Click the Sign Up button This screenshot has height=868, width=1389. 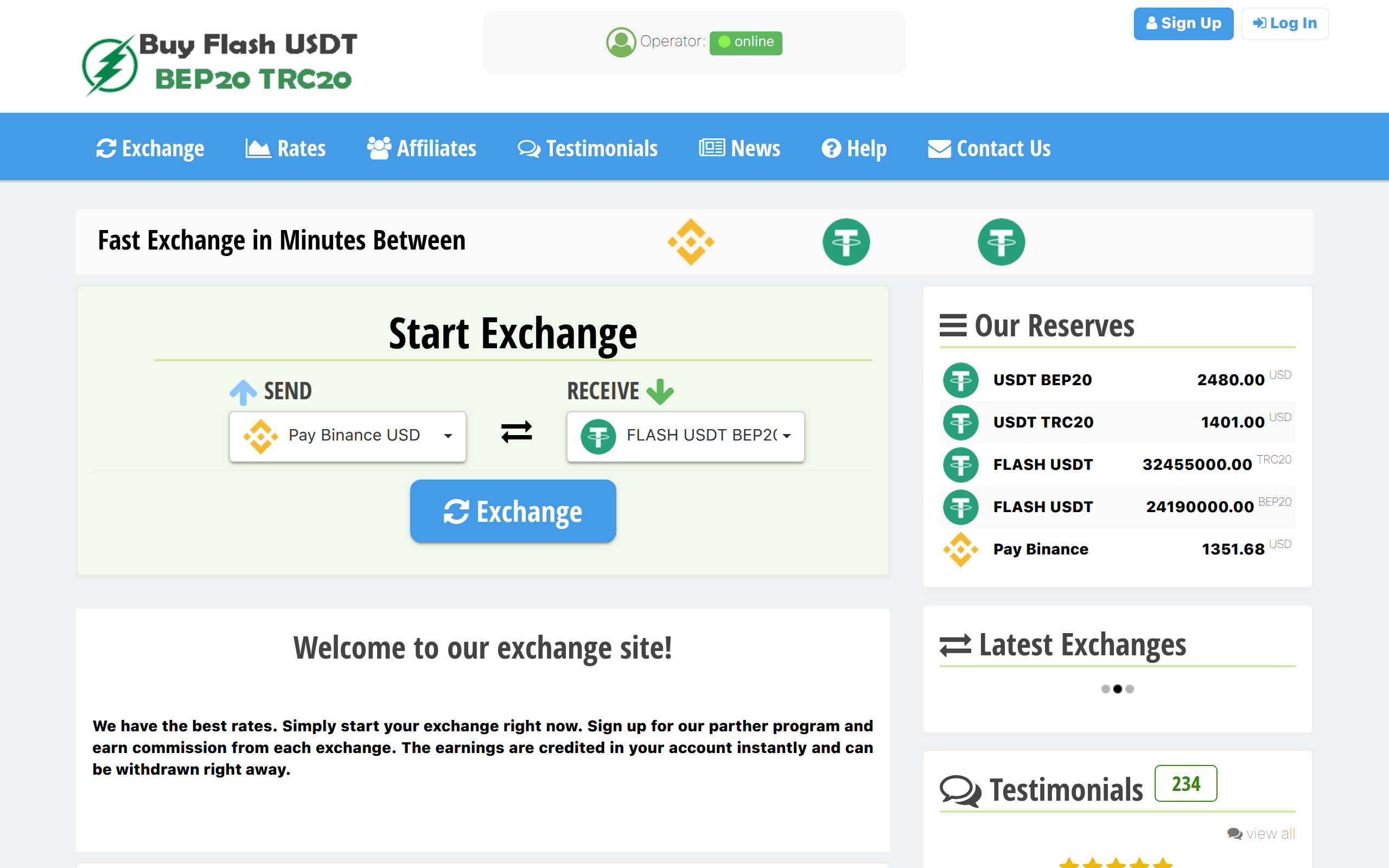coord(1183,23)
